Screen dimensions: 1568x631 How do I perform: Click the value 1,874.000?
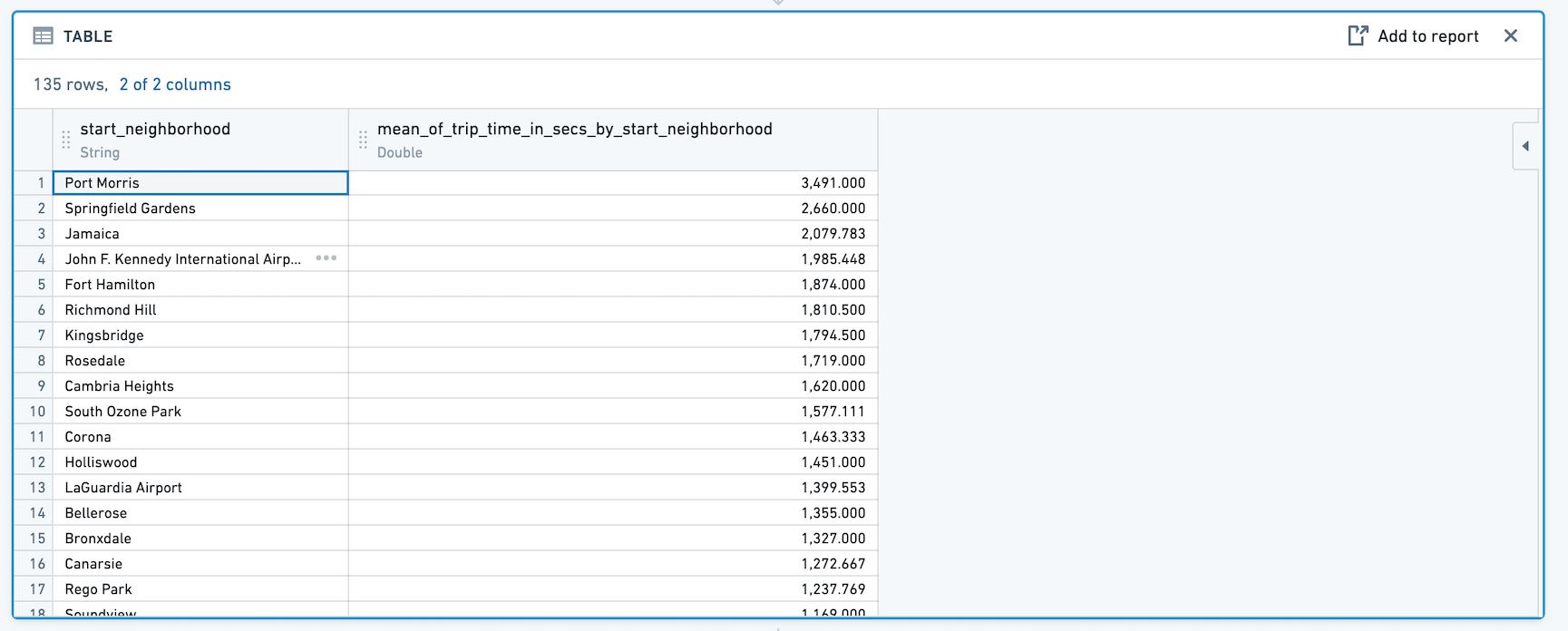(x=833, y=285)
